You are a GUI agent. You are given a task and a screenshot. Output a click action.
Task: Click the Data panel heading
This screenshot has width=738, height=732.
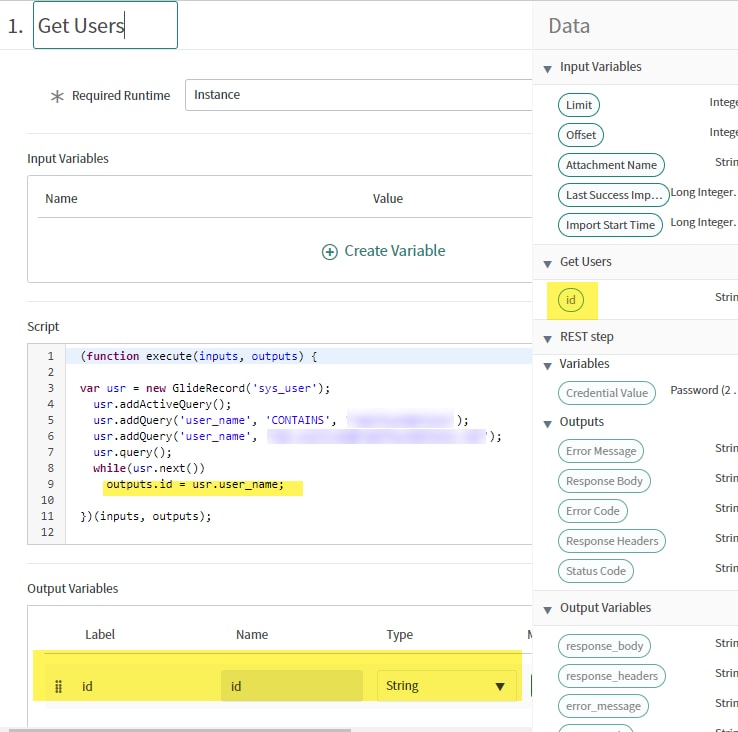569,26
